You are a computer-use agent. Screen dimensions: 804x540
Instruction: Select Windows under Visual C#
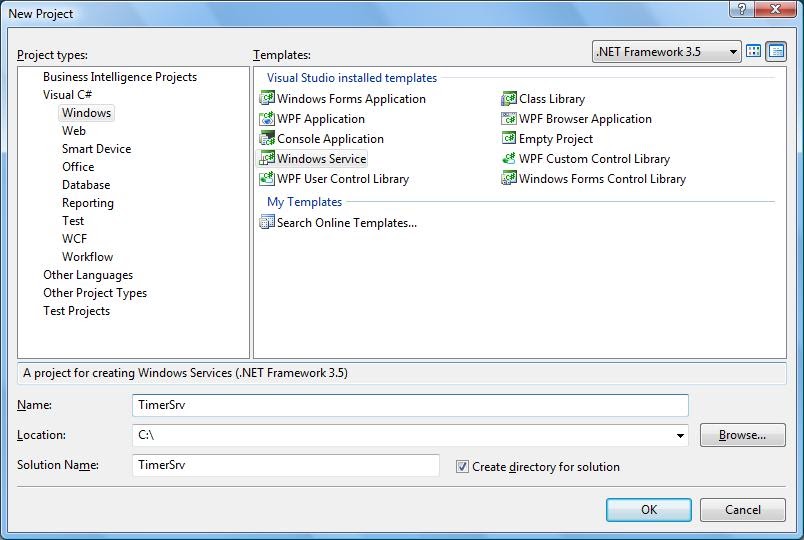coord(86,113)
